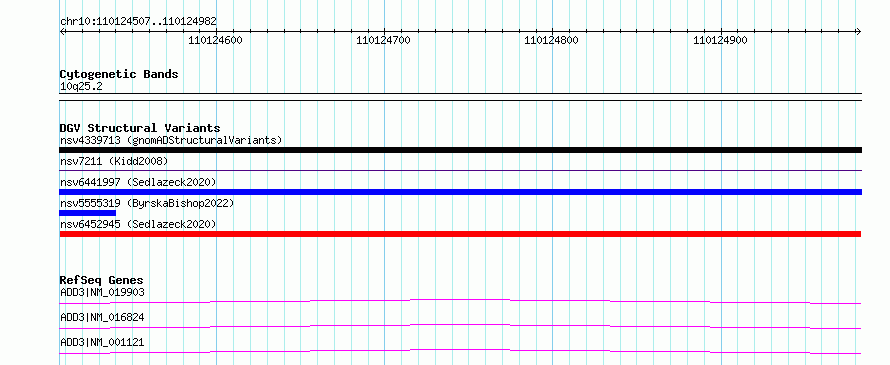Click the red nsv6452945 variant bar
Viewport: 890px width, 365px height.
pos(460,234)
